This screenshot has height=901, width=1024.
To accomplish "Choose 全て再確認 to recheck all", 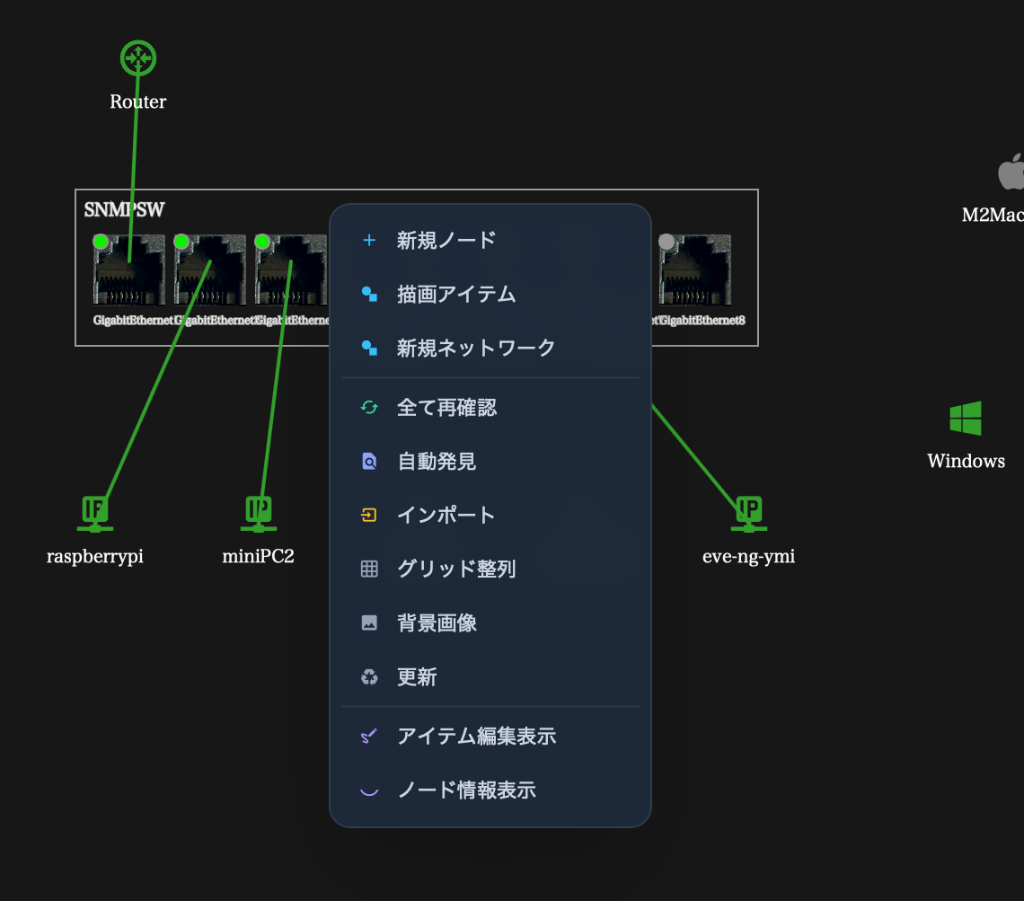I will [490, 408].
